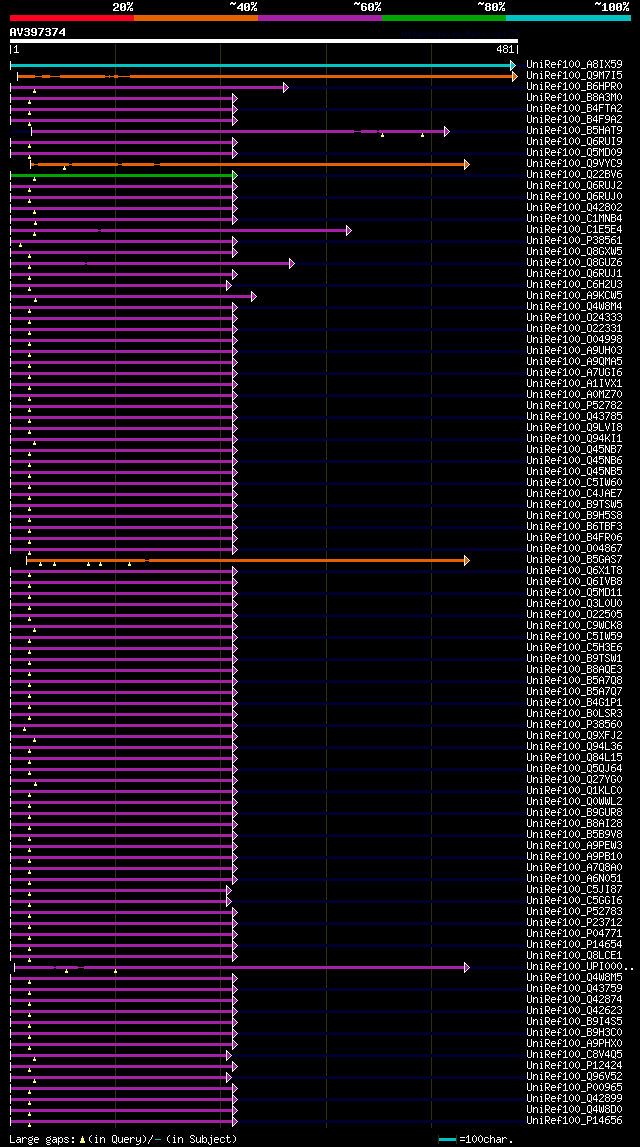The width and height of the screenshot is (640, 1147).
Task: Open hit UniRef100_Q9M7I5
Action: 574,75
